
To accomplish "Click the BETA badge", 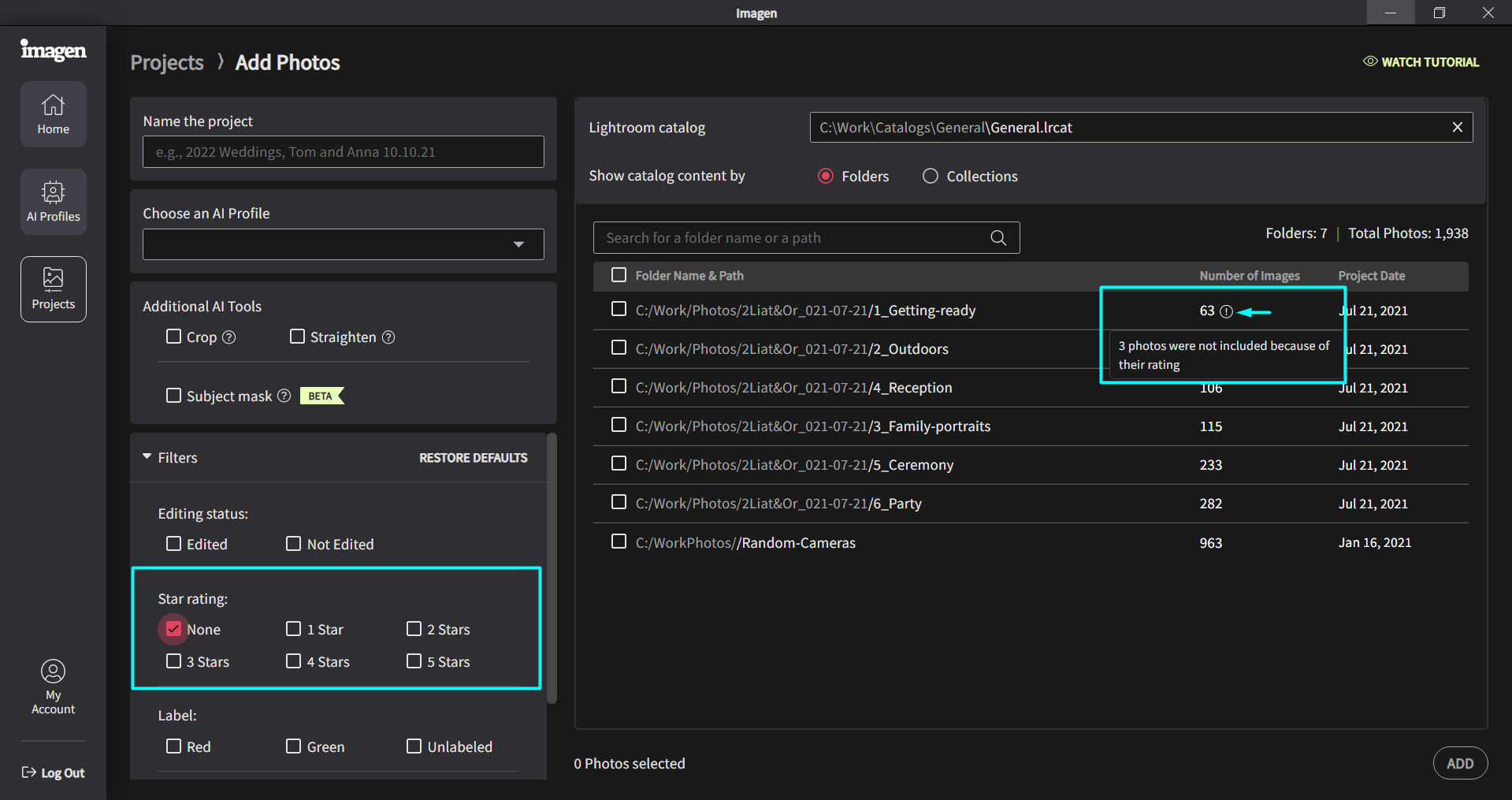I will click(x=321, y=396).
